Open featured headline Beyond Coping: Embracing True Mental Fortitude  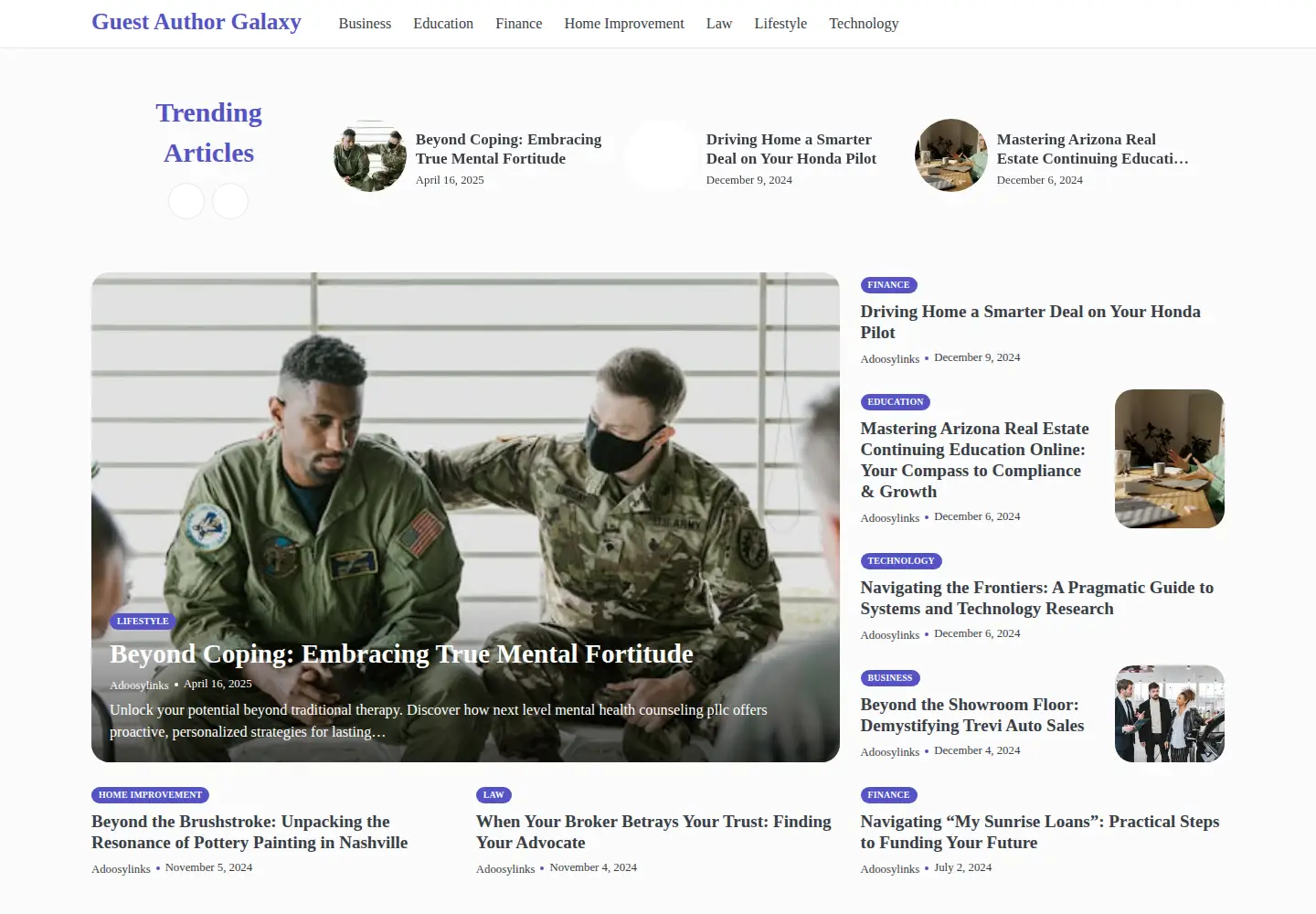pyautogui.click(x=401, y=654)
